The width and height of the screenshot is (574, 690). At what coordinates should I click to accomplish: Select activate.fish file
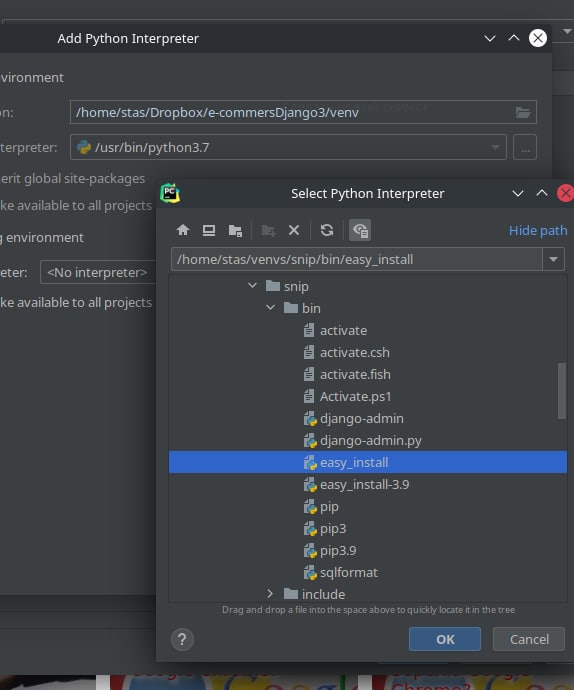368,374
